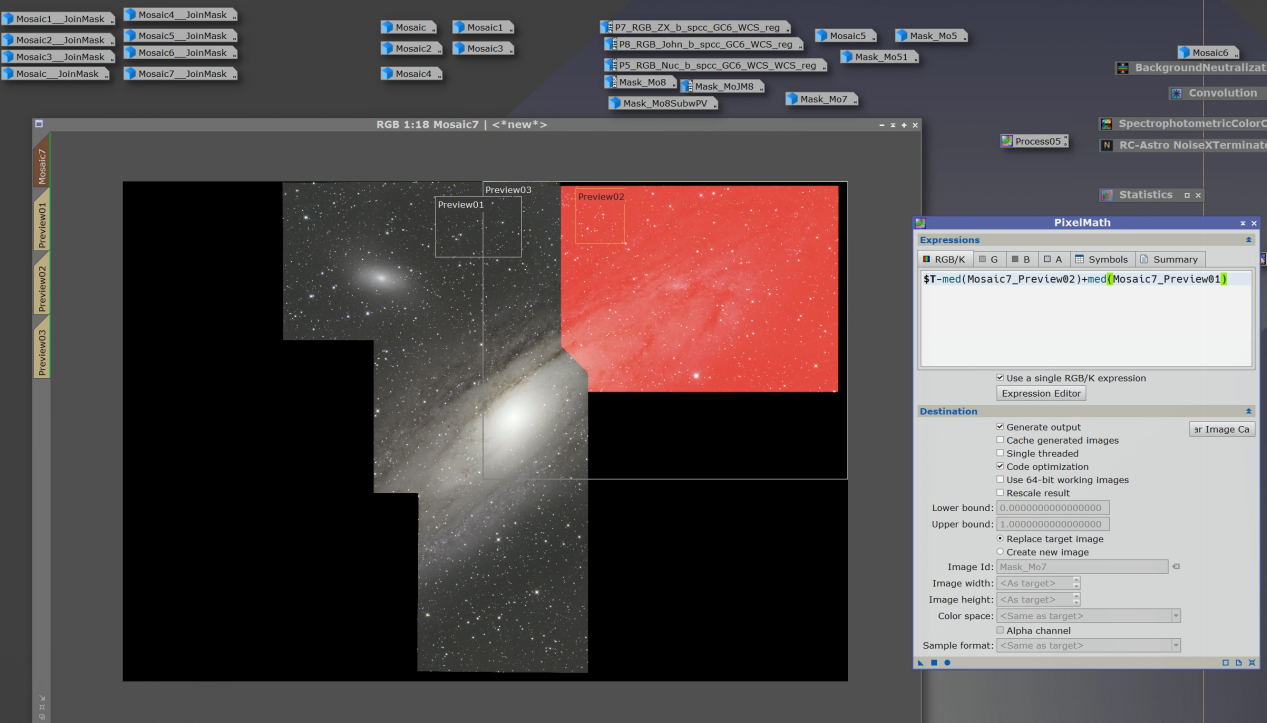Enable the Rescale result checkbox
The height and width of the screenshot is (723, 1267).
[x=1000, y=493]
